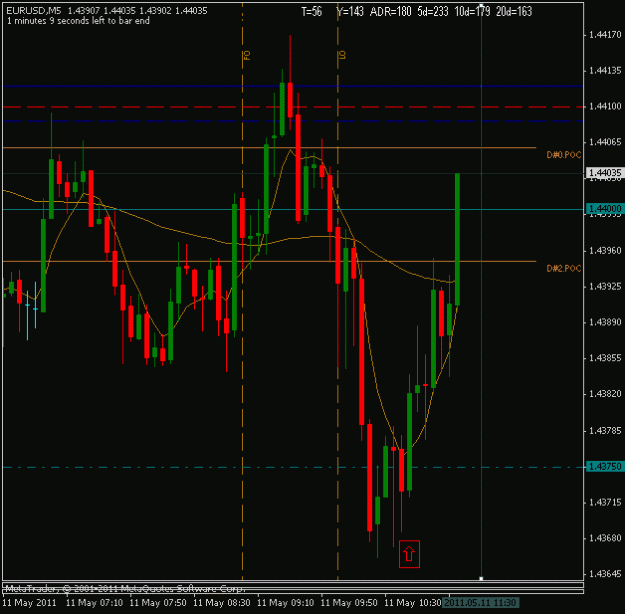The width and height of the screenshot is (625, 614).
Task: Click the 1.43820 price scale label
Action: click(x=605, y=394)
